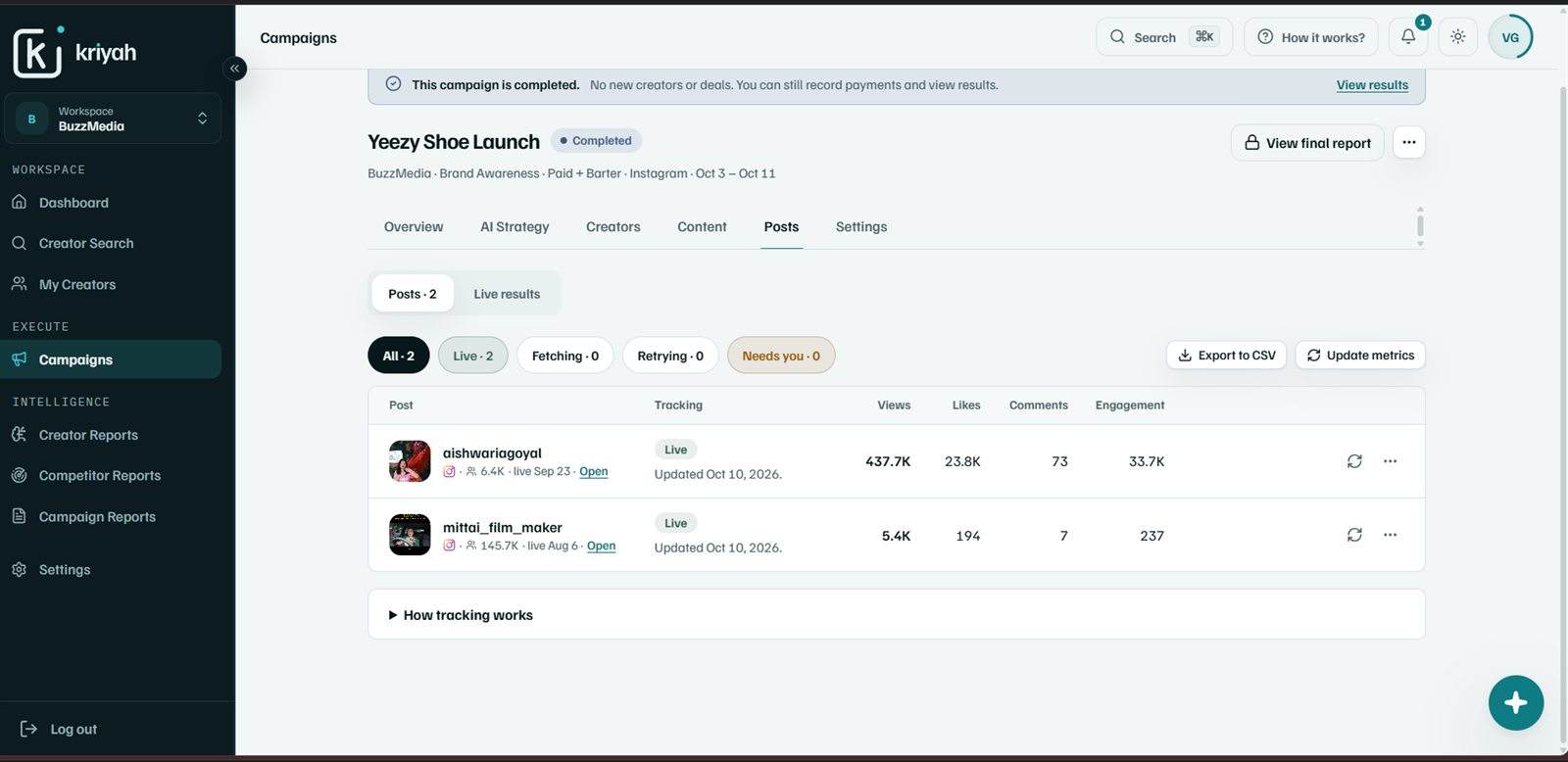This screenshot has width=1568, height=762.
Task: Filter posts by Retrying · 0
Action: point(670,356)
